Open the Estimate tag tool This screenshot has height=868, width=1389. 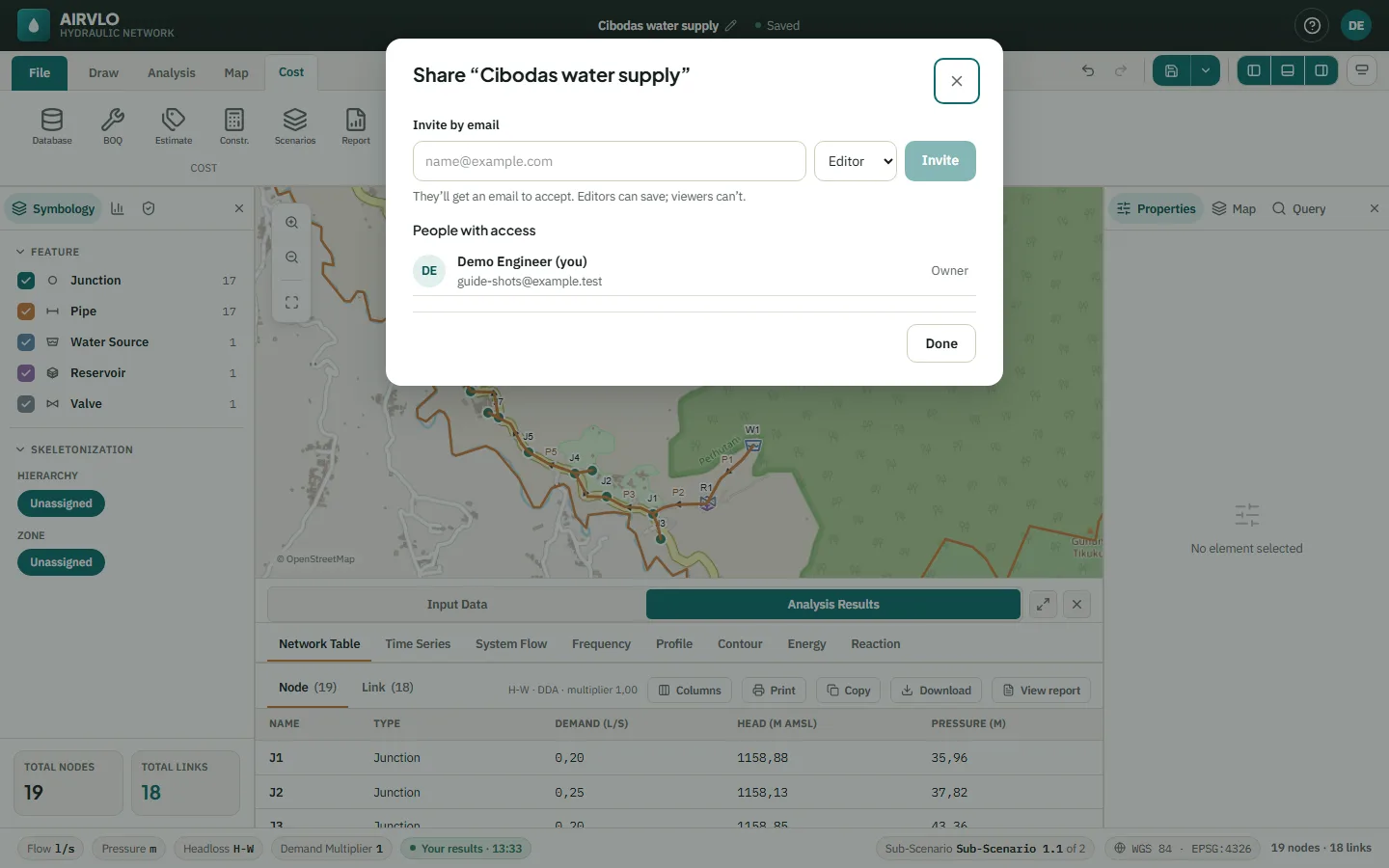pyautogui.click(x=174, y=126)
